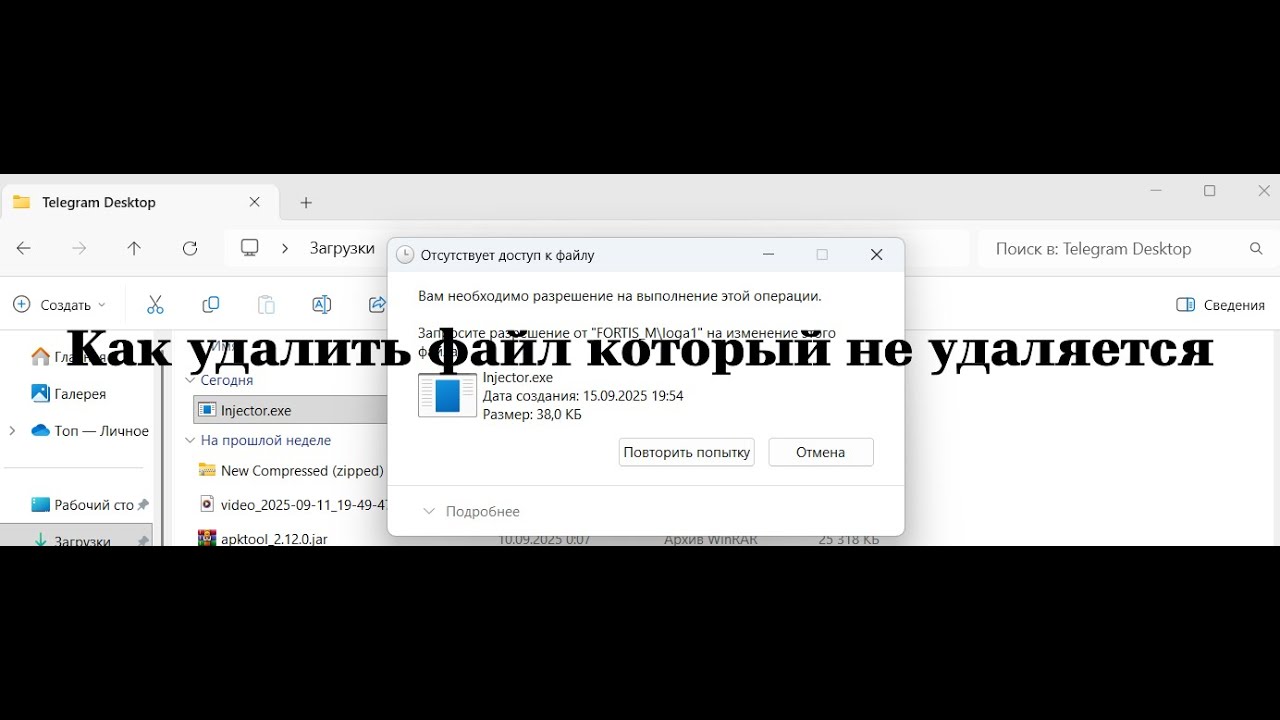The height and width of the screenshot is (720, 1280).
Task: Click the dialog title clock icon
Action: pyautogui.click(x=405, y=255)
